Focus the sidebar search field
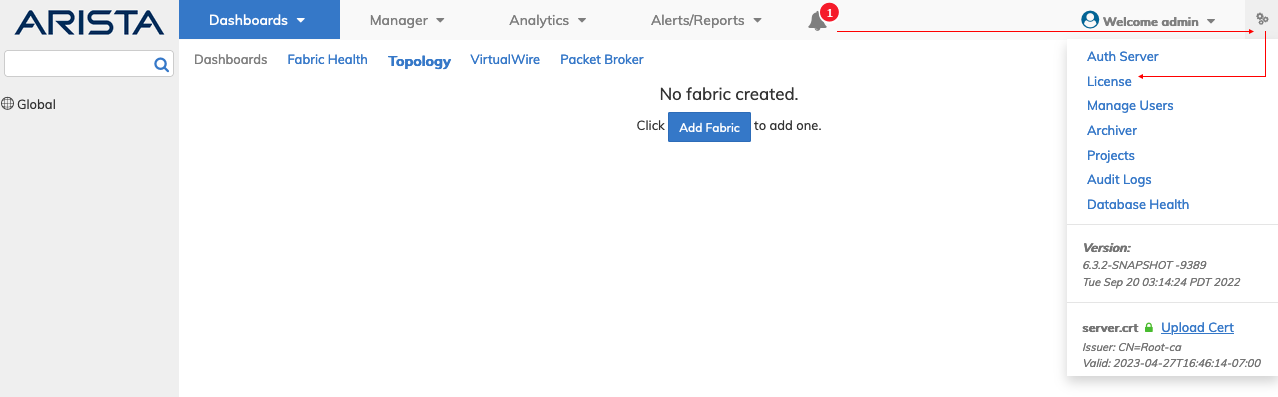The width and height of the screenshot is (1278, 397). click(79, 64)
